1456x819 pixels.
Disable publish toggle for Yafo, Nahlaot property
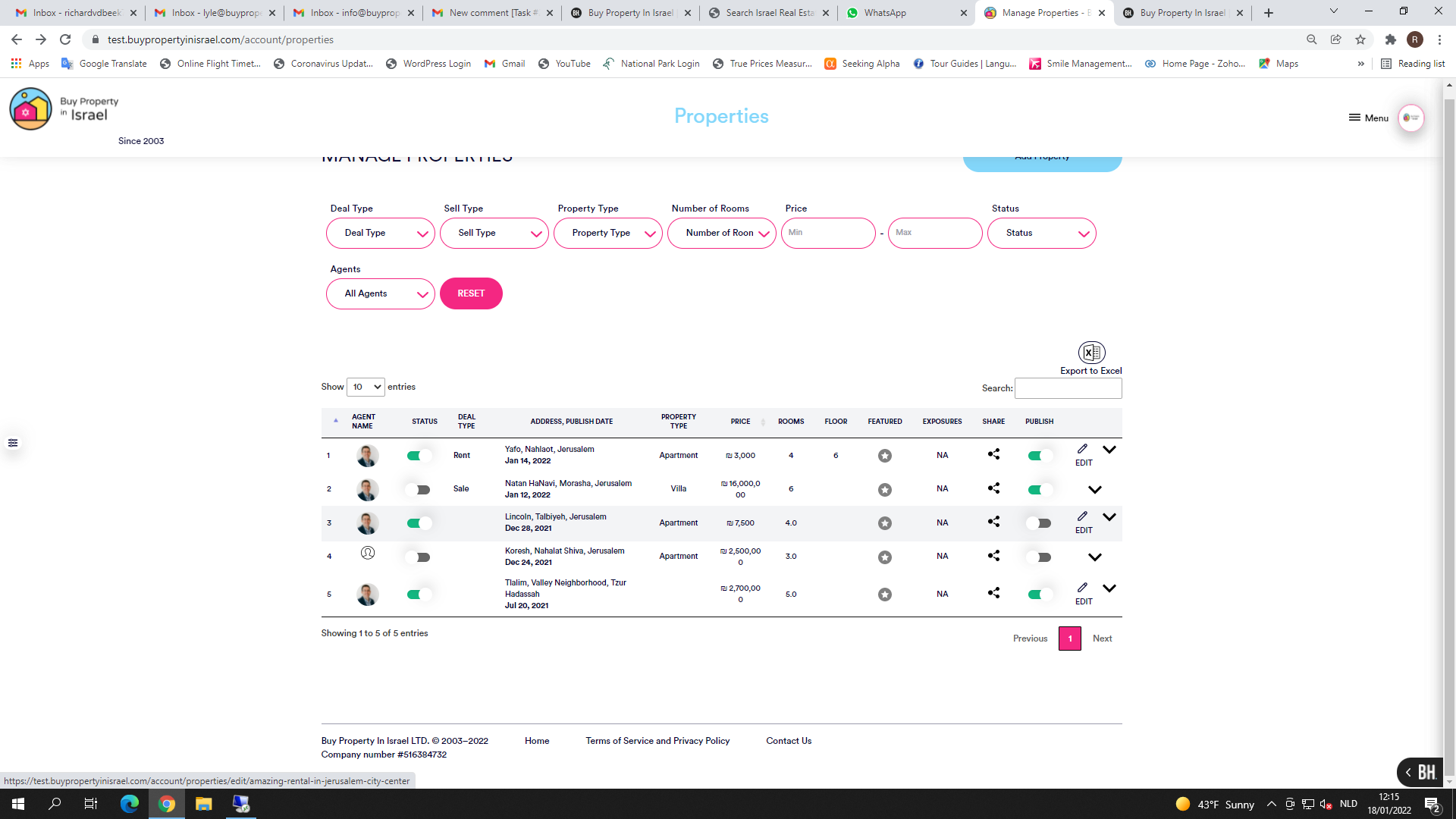(1039, 456)
